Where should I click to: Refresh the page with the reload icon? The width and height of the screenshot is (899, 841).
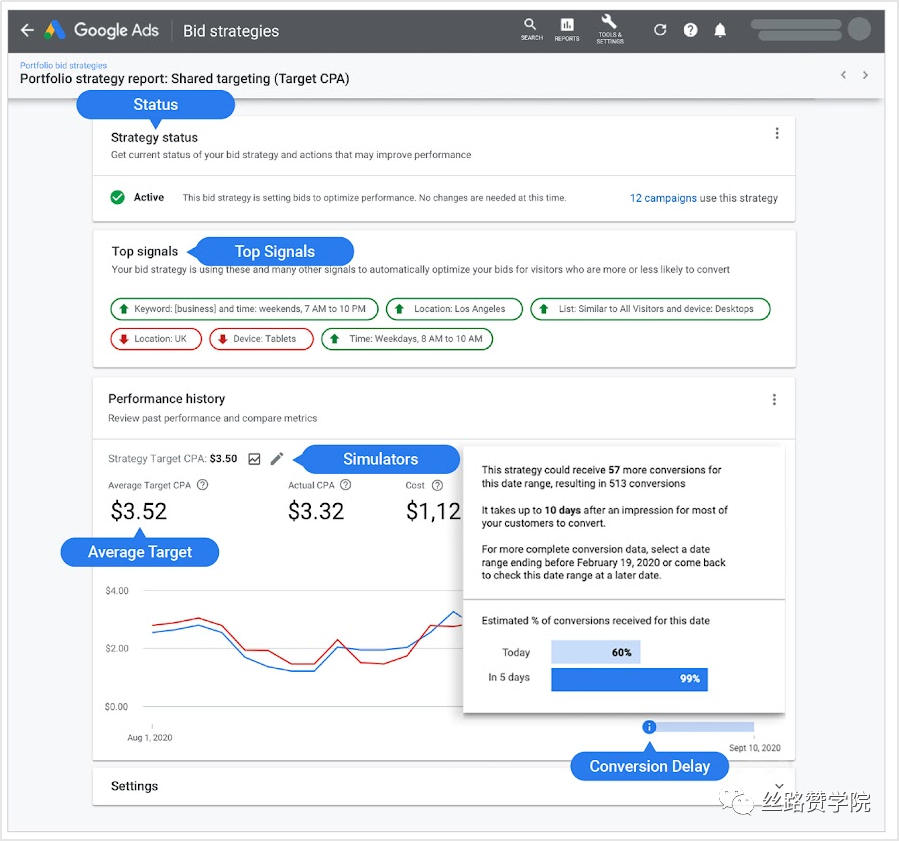click(x=659, y=30)
